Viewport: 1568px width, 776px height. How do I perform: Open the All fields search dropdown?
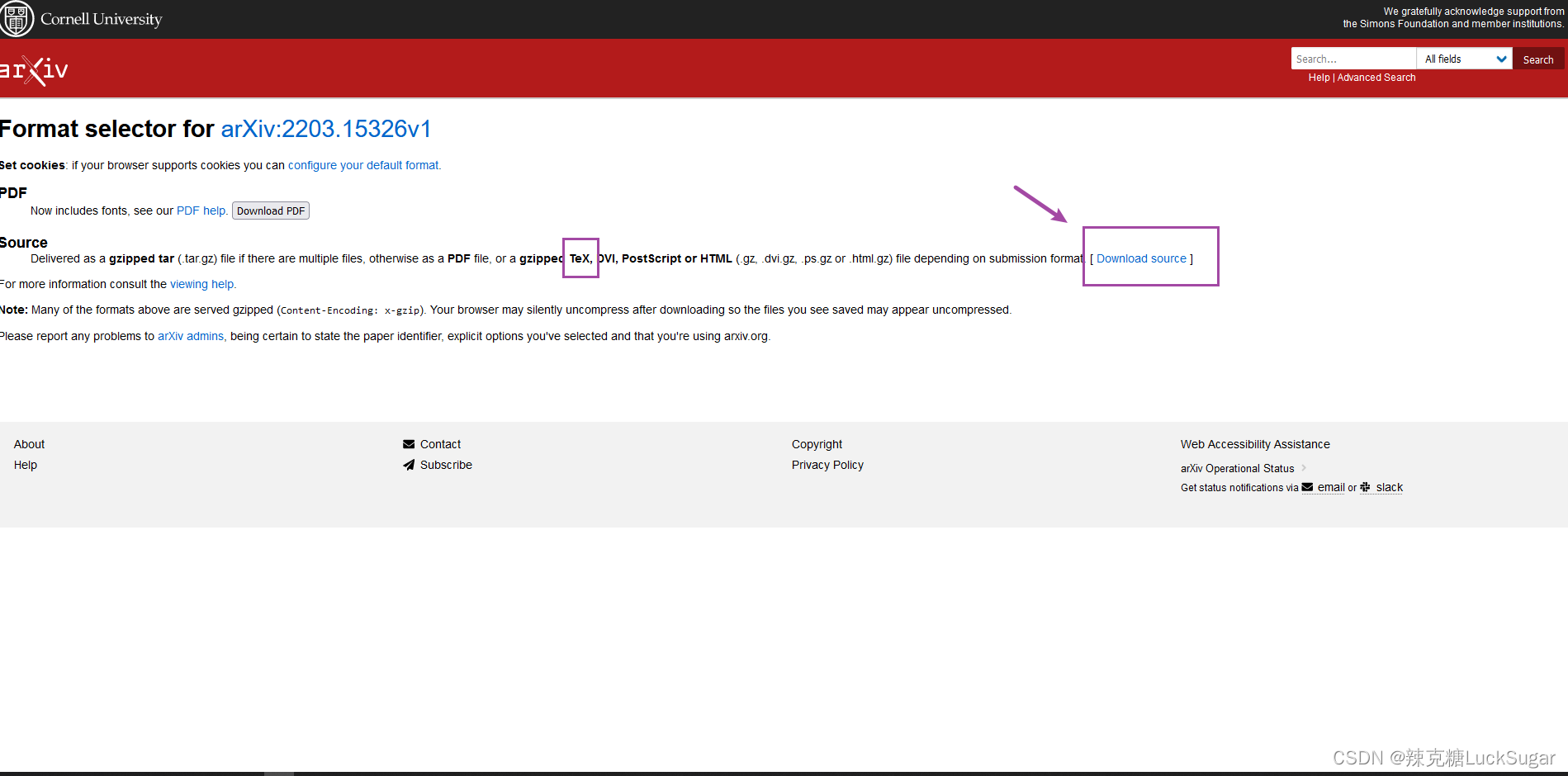click(x=1465, y=59)
